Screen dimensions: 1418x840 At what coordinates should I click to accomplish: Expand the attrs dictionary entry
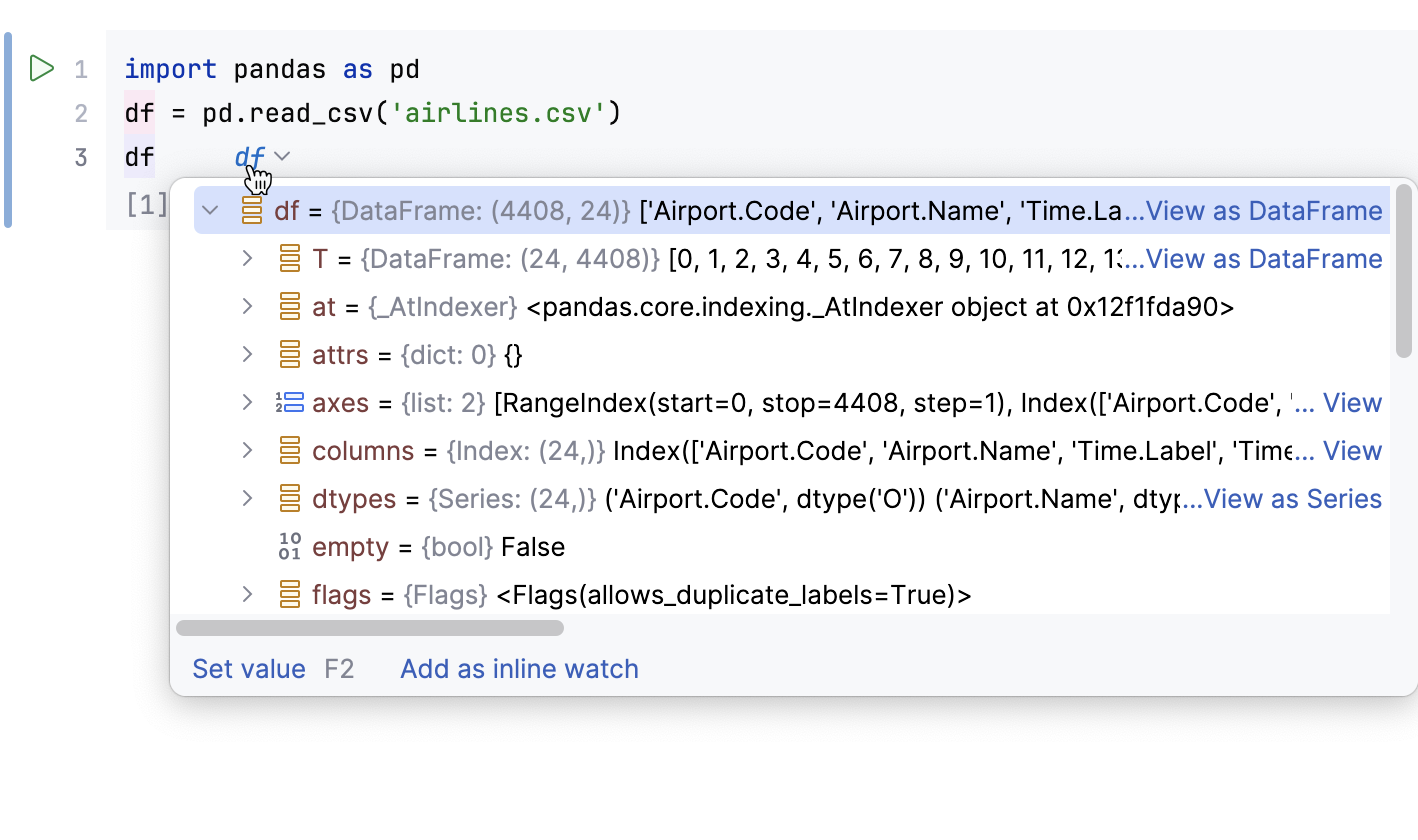click(x=247, y=354)
